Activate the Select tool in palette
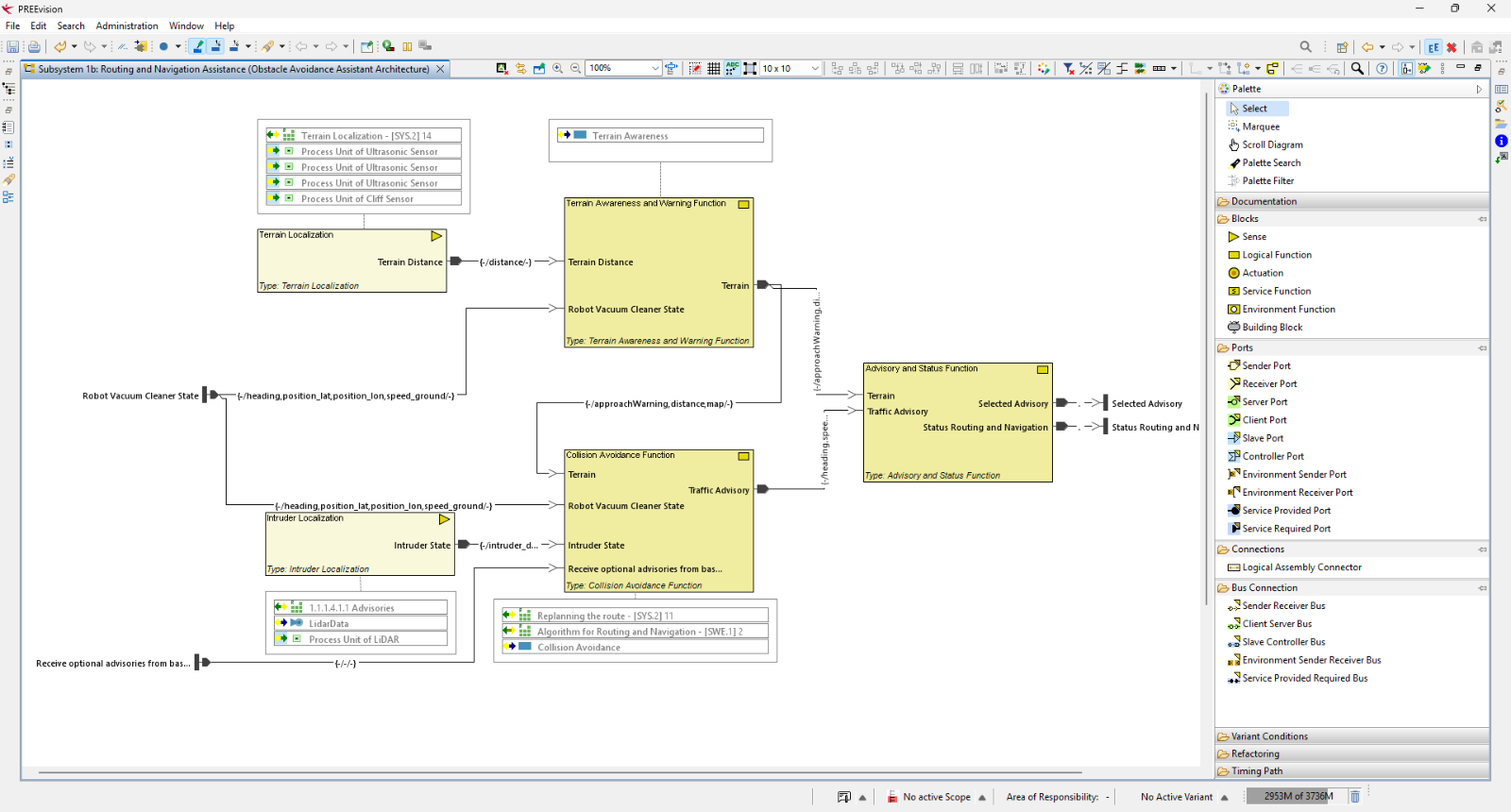The width and height of the screenshot is (1511, 812). click(1257, 109)
